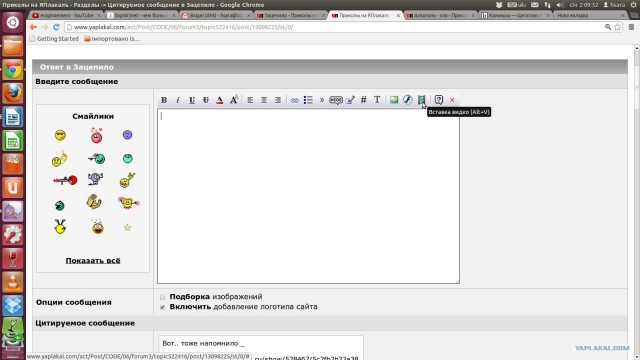This screenshot has height=360, width=640.
Task: Center-align the message text
Action: tap(264, 100)
